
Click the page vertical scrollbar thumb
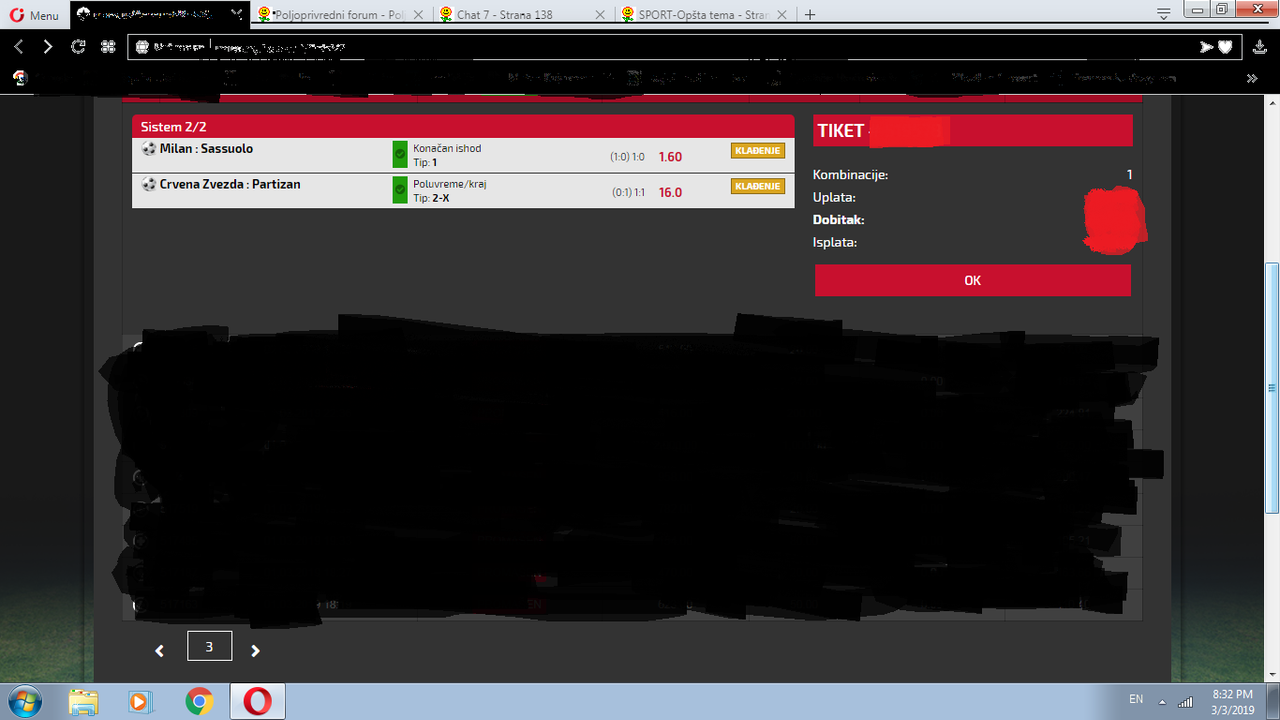[x=1272, y=387]
